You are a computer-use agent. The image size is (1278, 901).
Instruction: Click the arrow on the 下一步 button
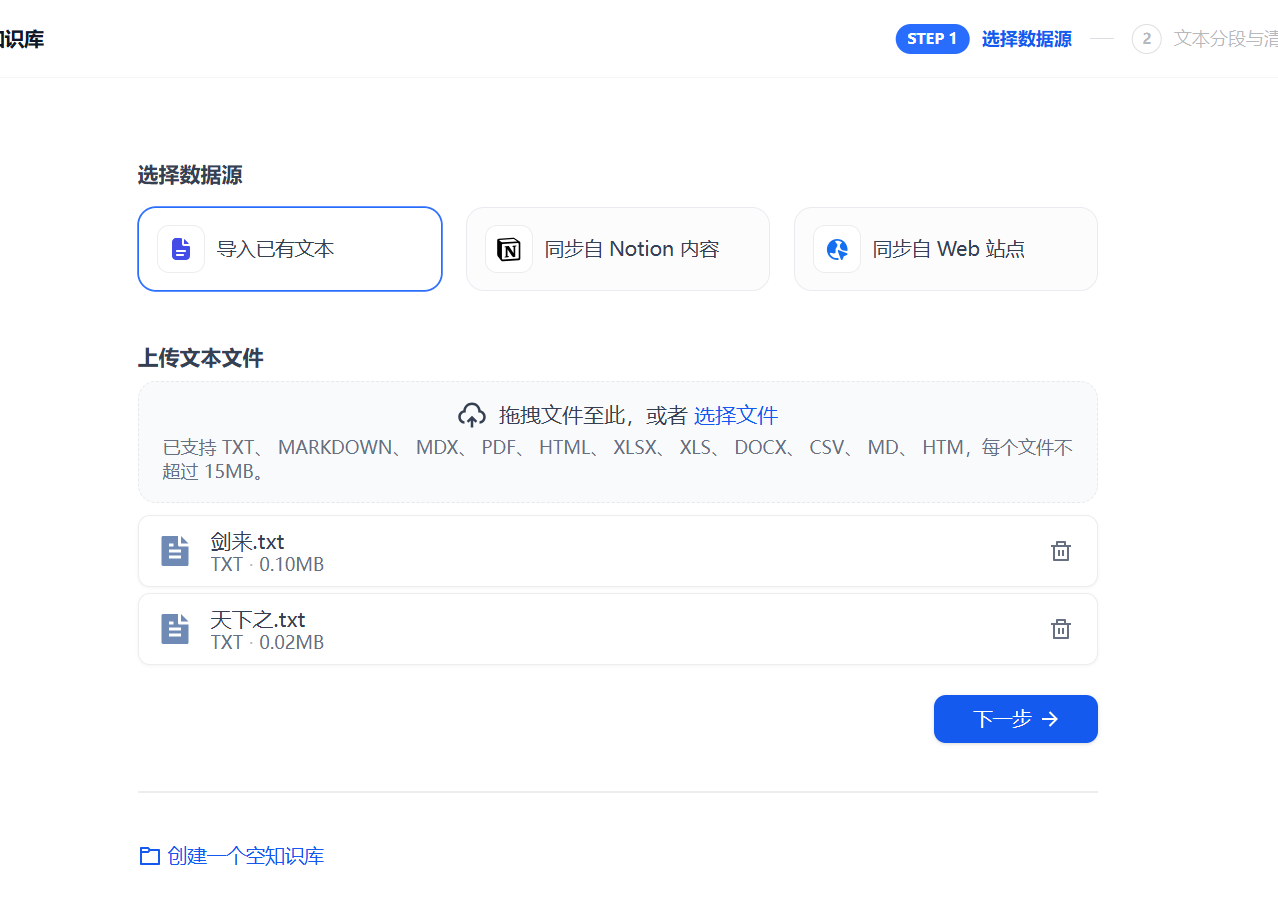point(1050,719)
